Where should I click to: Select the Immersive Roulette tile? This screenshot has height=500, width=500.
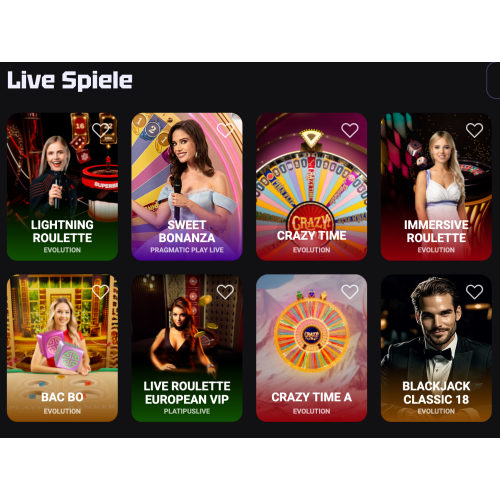436,187
